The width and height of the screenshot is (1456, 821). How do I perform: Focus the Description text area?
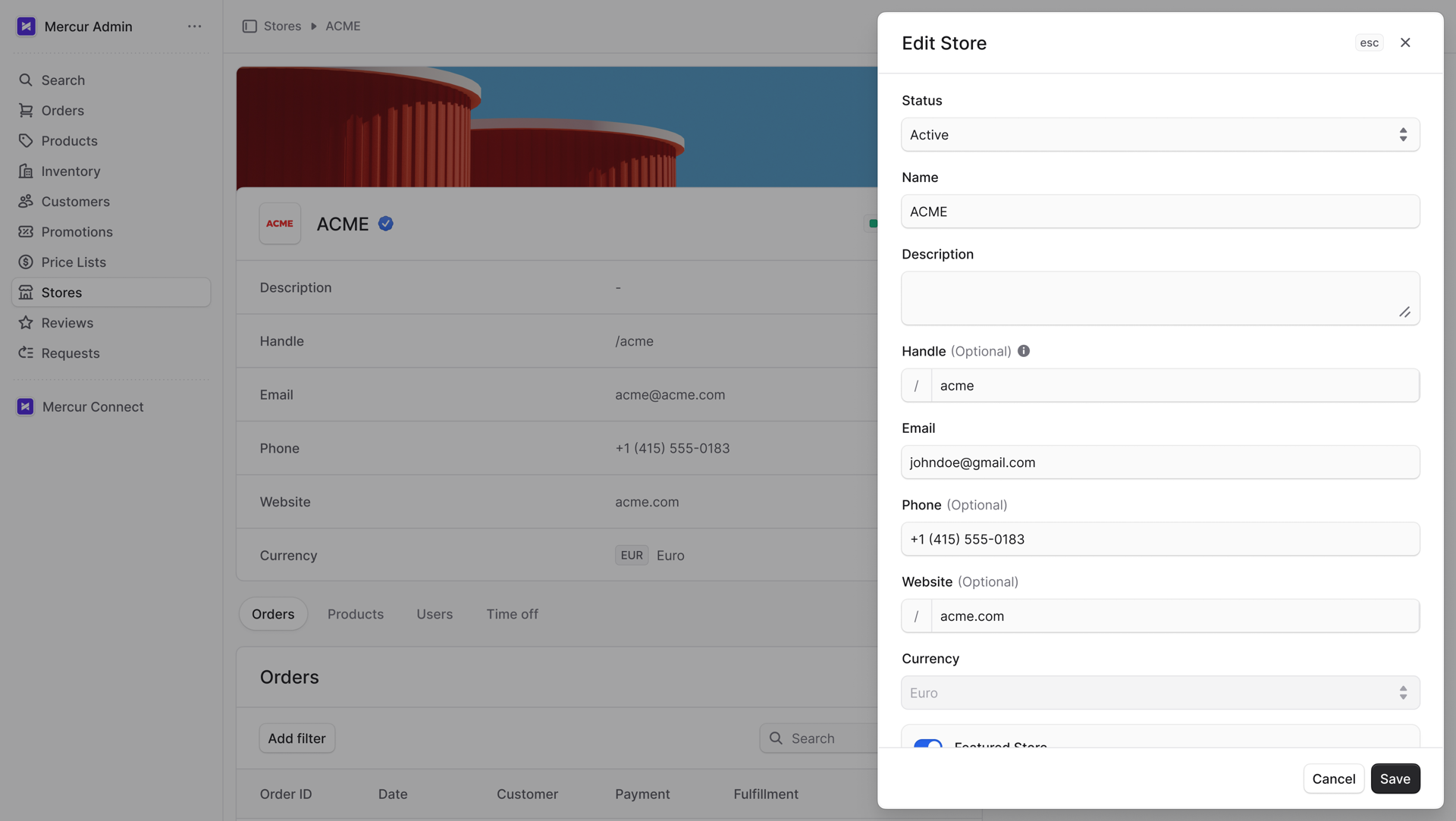(1160, 299)
